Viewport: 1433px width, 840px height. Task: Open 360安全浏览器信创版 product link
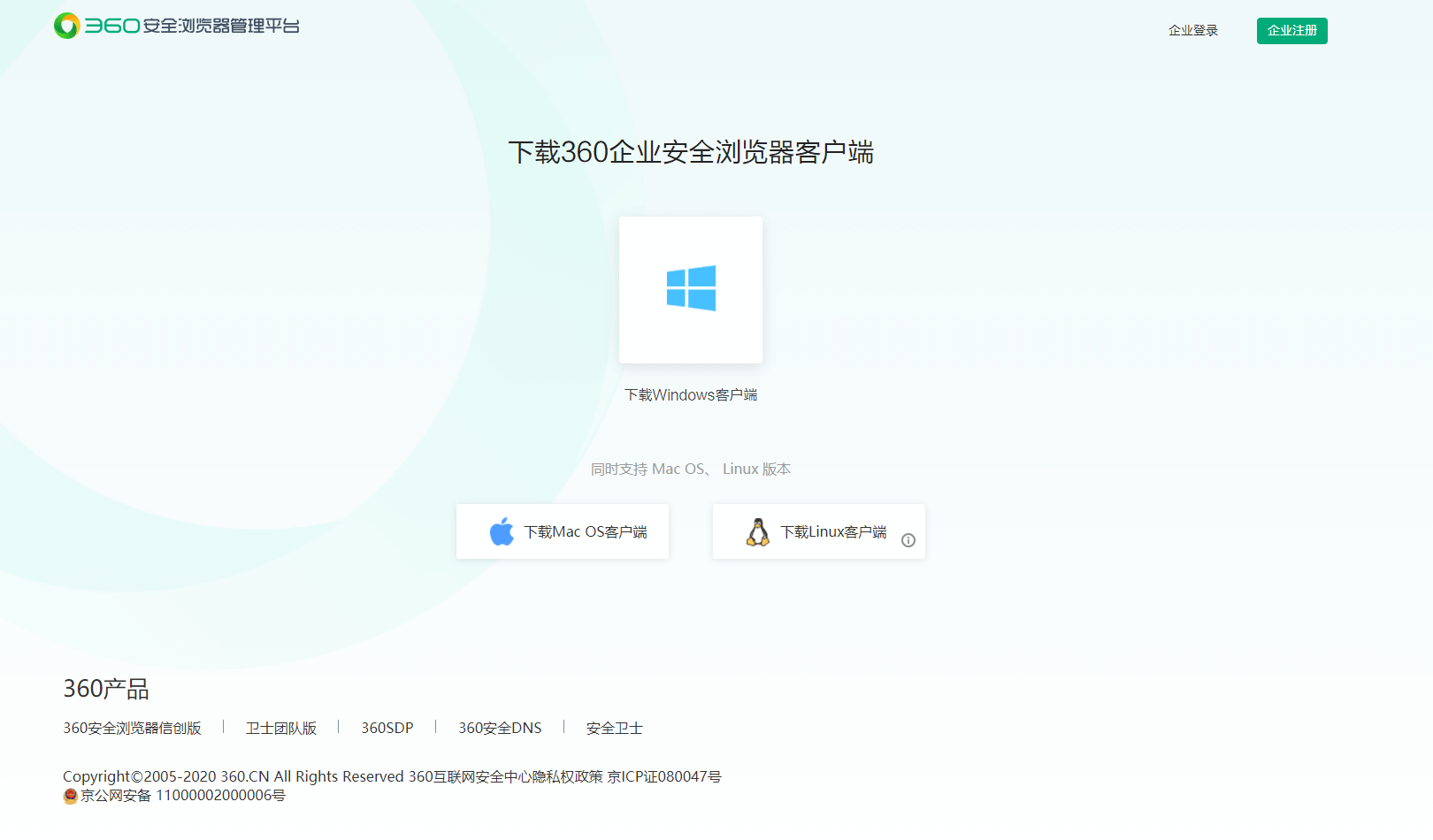pyautogui.click(x=132, y=728)
